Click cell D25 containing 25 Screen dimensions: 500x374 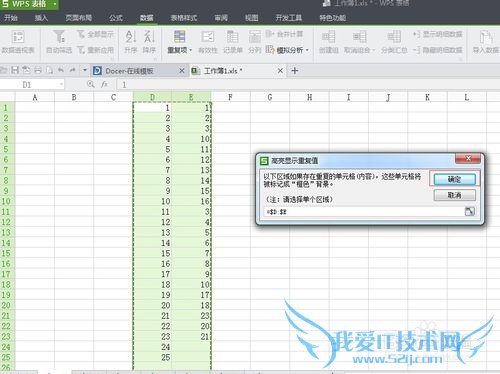coord(152,357)
